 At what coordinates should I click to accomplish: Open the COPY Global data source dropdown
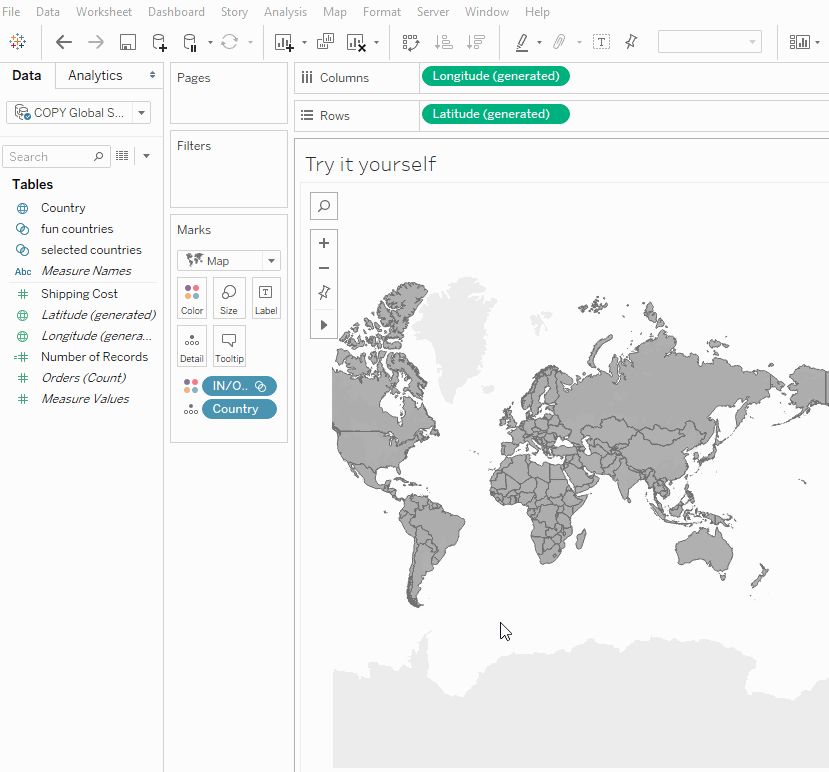click(141, 113)
